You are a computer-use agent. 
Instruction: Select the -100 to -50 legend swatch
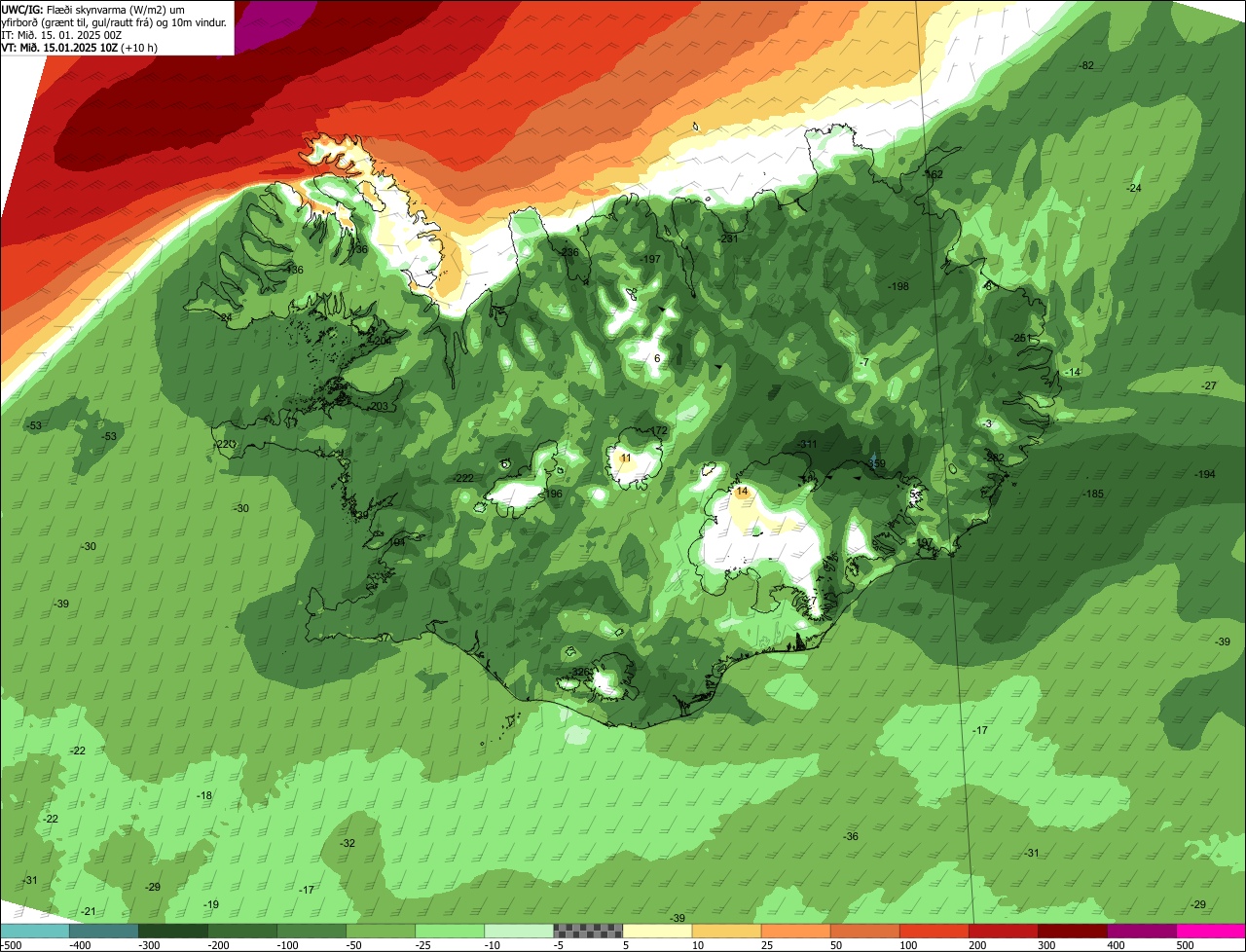tap(311, 931)
